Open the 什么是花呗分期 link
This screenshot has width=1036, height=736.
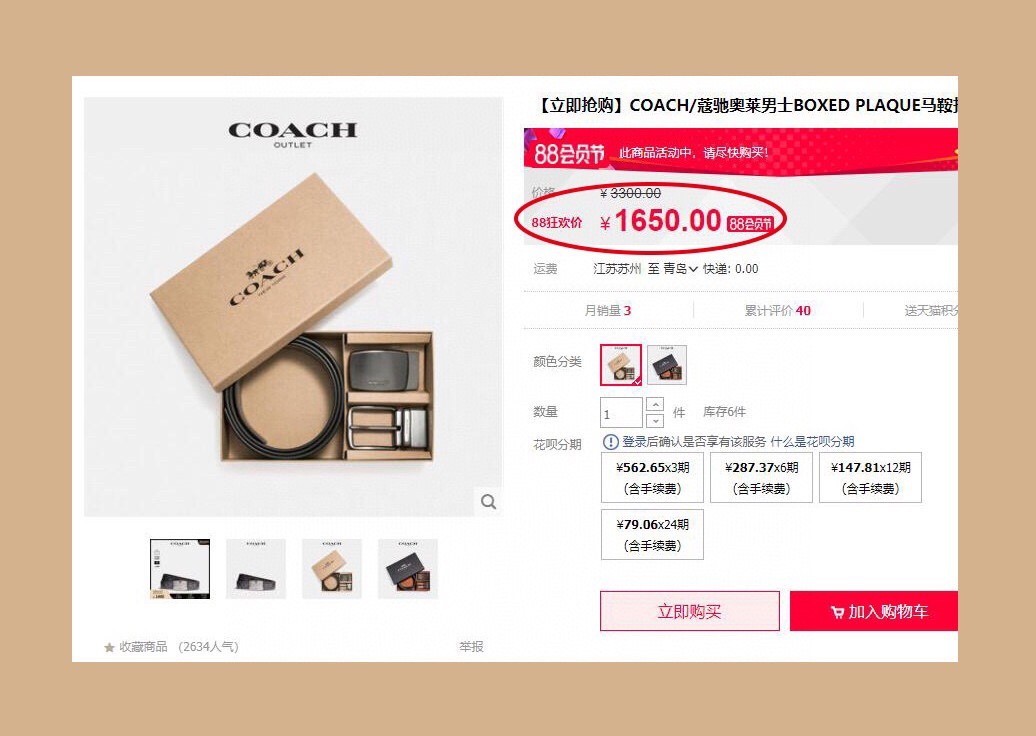pos(812,441)
